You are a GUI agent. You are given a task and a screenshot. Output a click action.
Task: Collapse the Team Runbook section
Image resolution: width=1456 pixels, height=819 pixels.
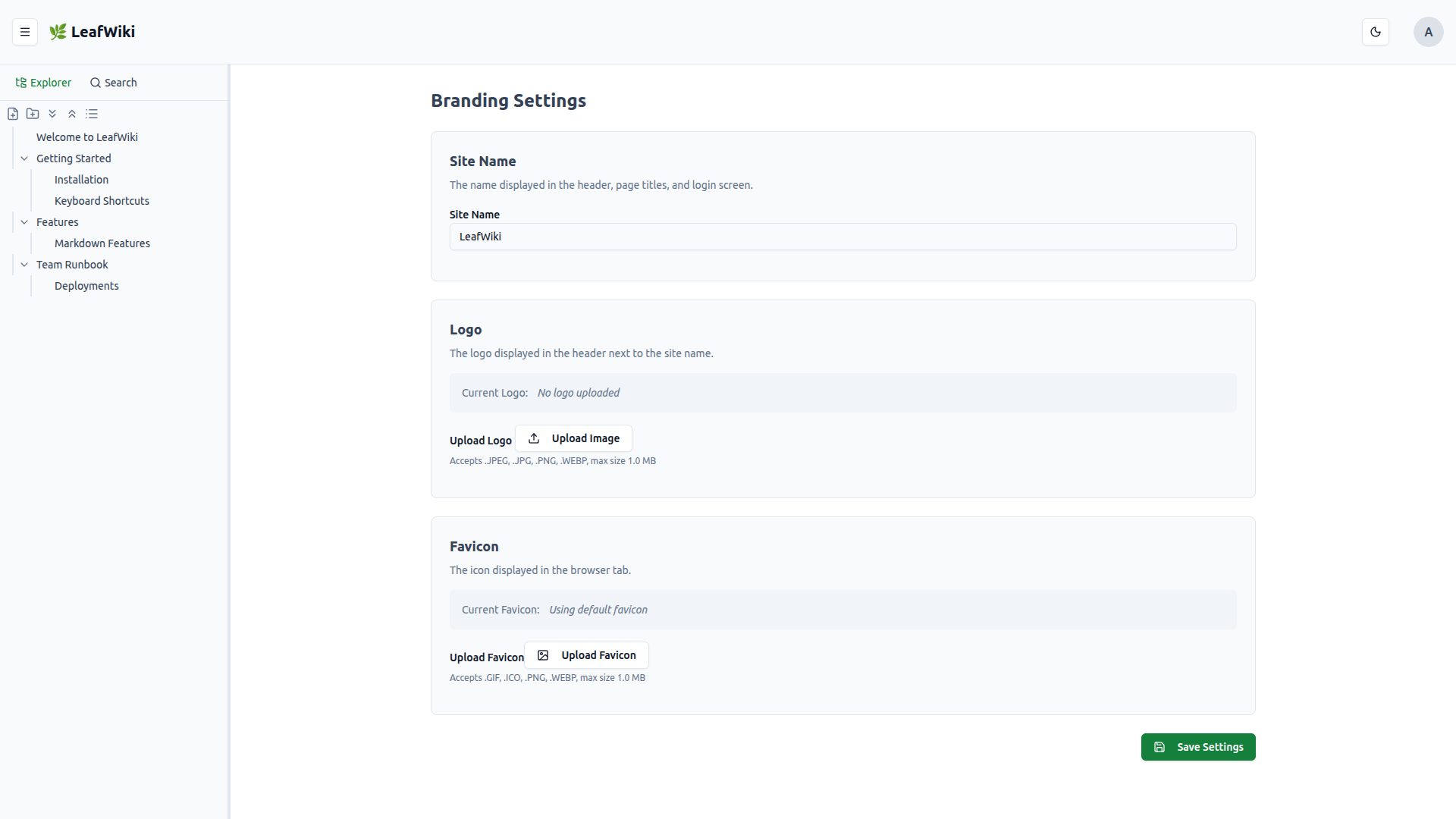coord(24,265)
